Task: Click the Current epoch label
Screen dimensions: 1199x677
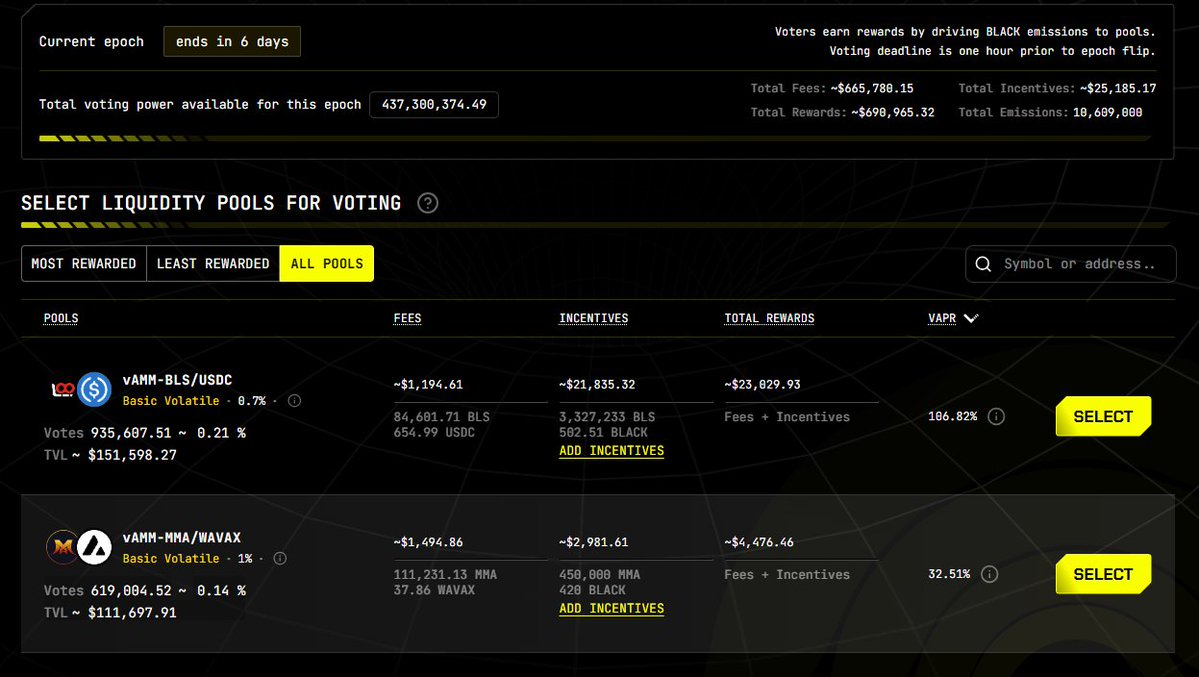Action: coord(91,41)
